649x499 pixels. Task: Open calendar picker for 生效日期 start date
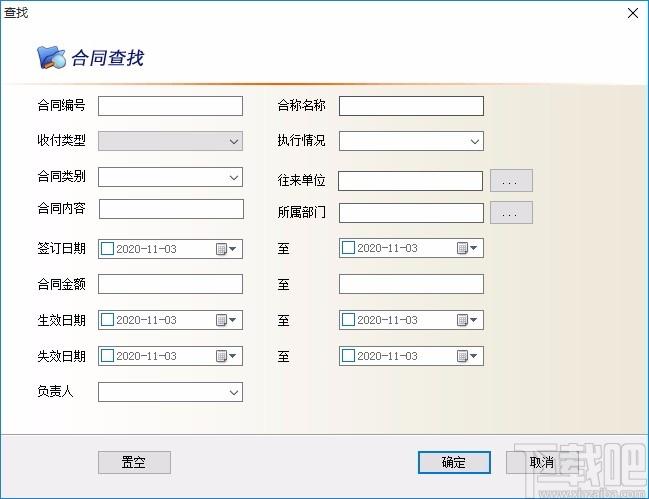226,320
